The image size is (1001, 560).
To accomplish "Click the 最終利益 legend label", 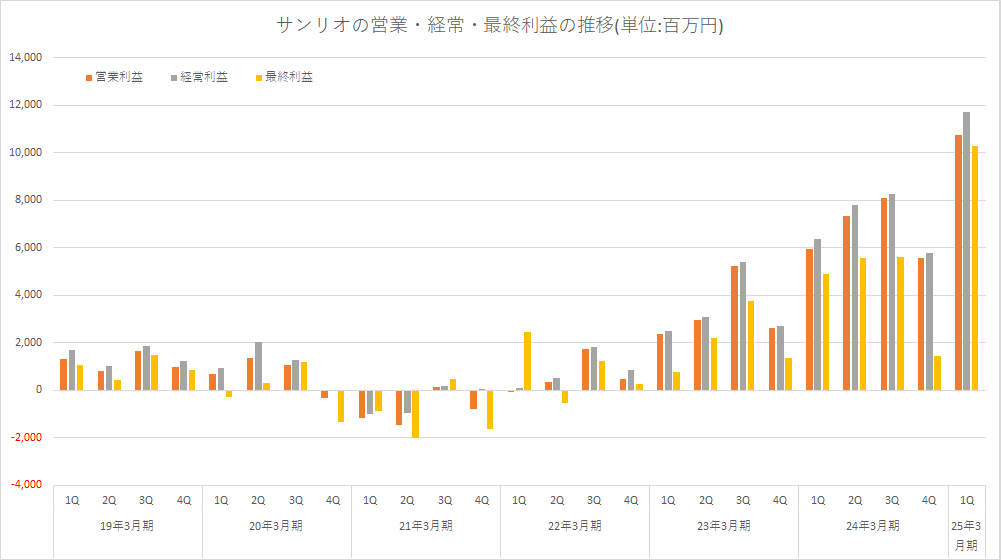I will tap(289, 77).
